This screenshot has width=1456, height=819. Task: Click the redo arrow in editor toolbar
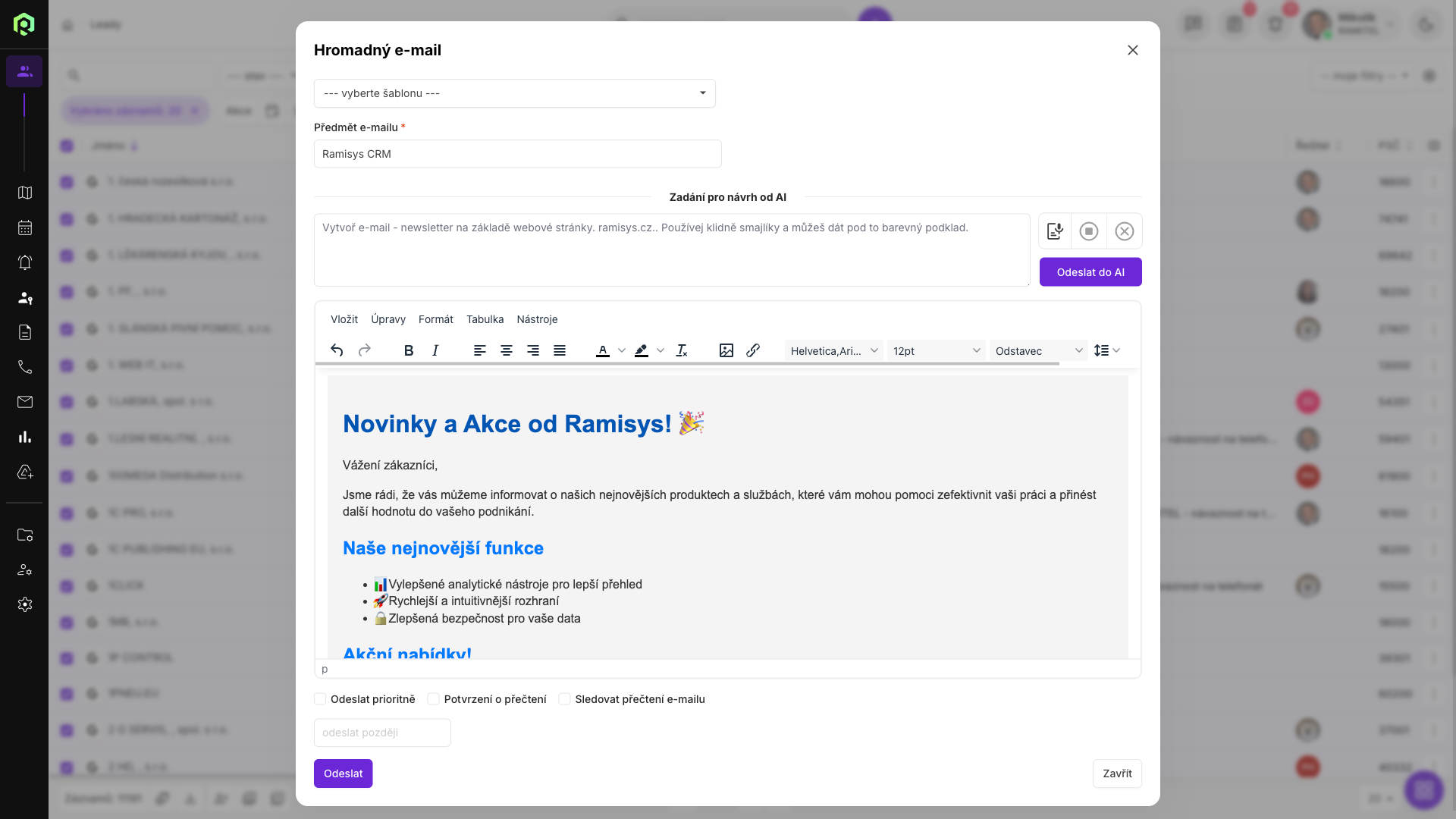(x=365, y=350)
